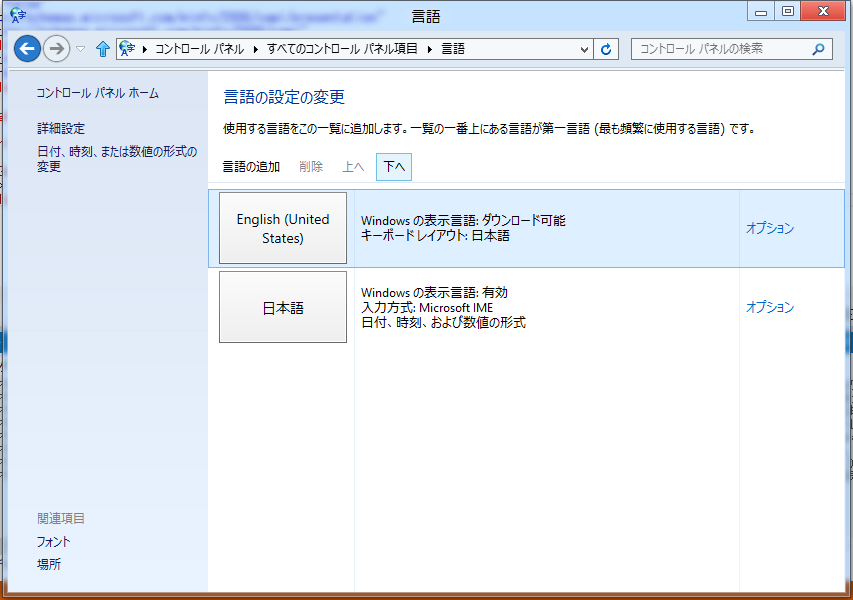Click the search magnifier icon
This screenshot has height=600, width=853.
pos(818,50)
